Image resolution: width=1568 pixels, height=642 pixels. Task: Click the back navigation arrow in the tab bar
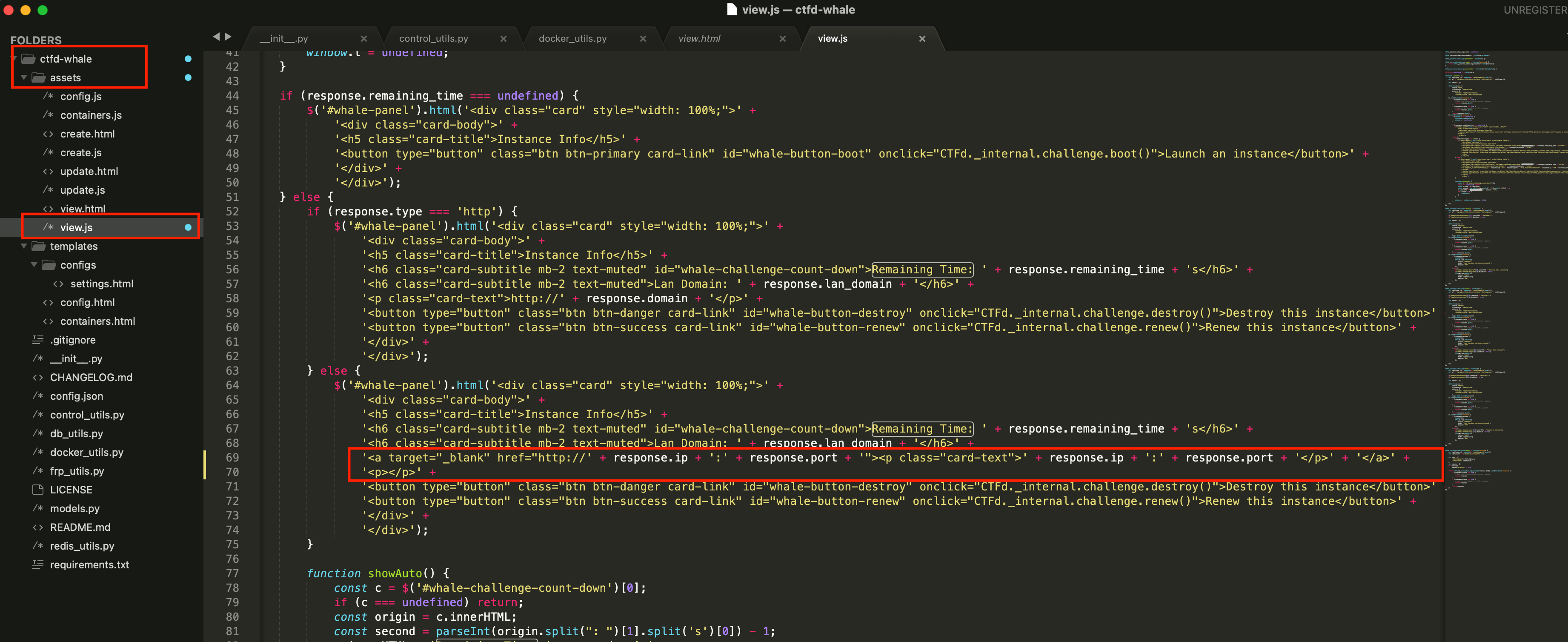(x=216, y=37)
